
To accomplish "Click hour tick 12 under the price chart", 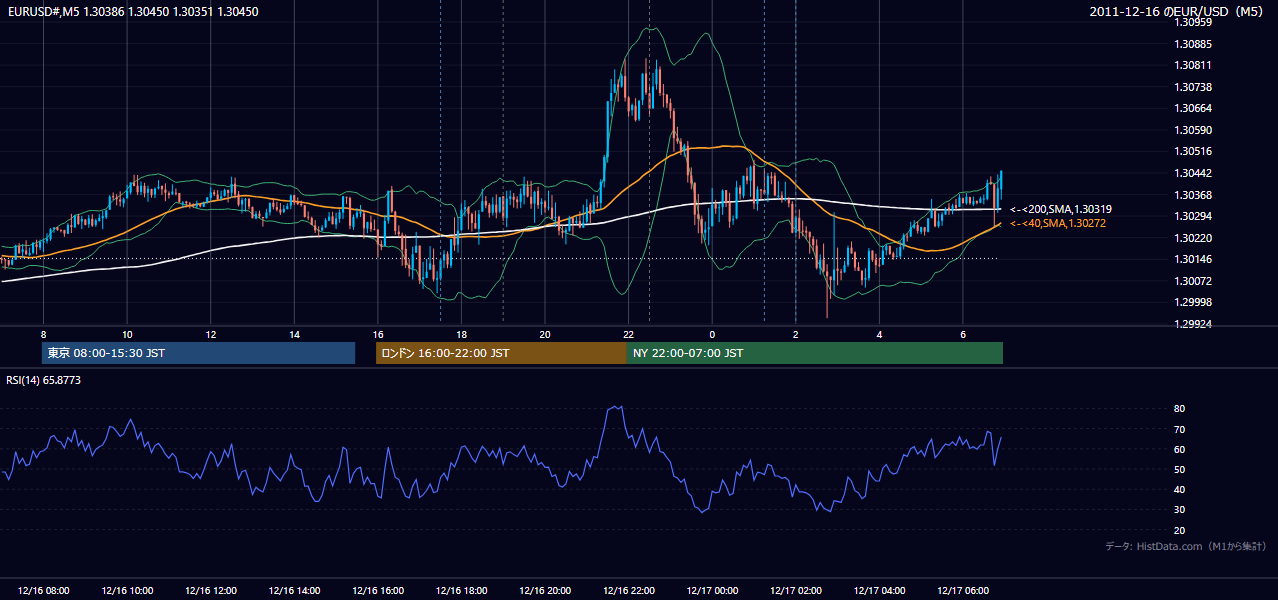I will coord(210,334).
